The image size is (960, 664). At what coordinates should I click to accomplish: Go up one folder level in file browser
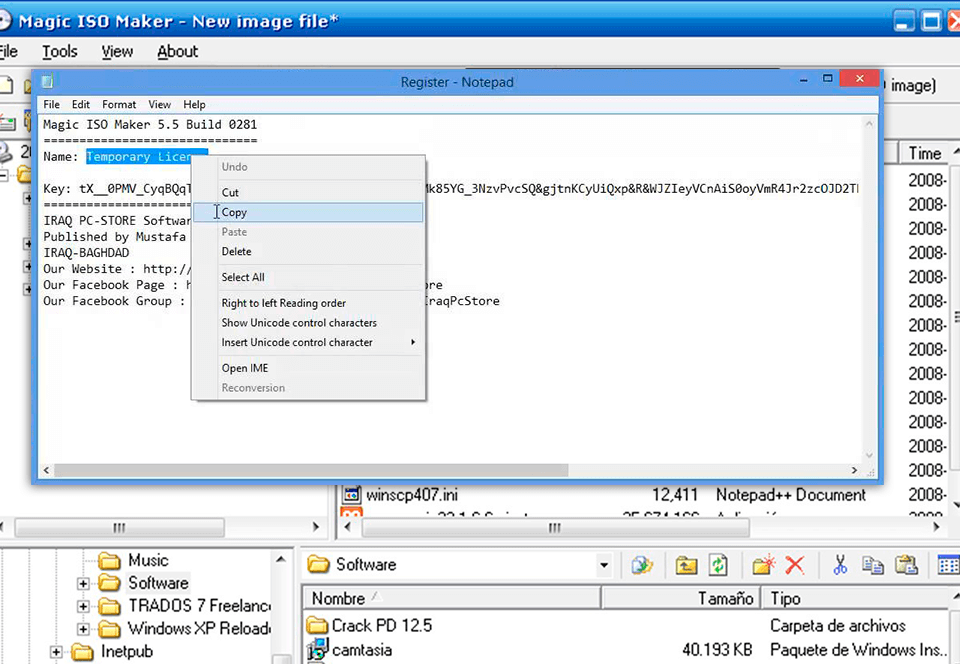686,564
